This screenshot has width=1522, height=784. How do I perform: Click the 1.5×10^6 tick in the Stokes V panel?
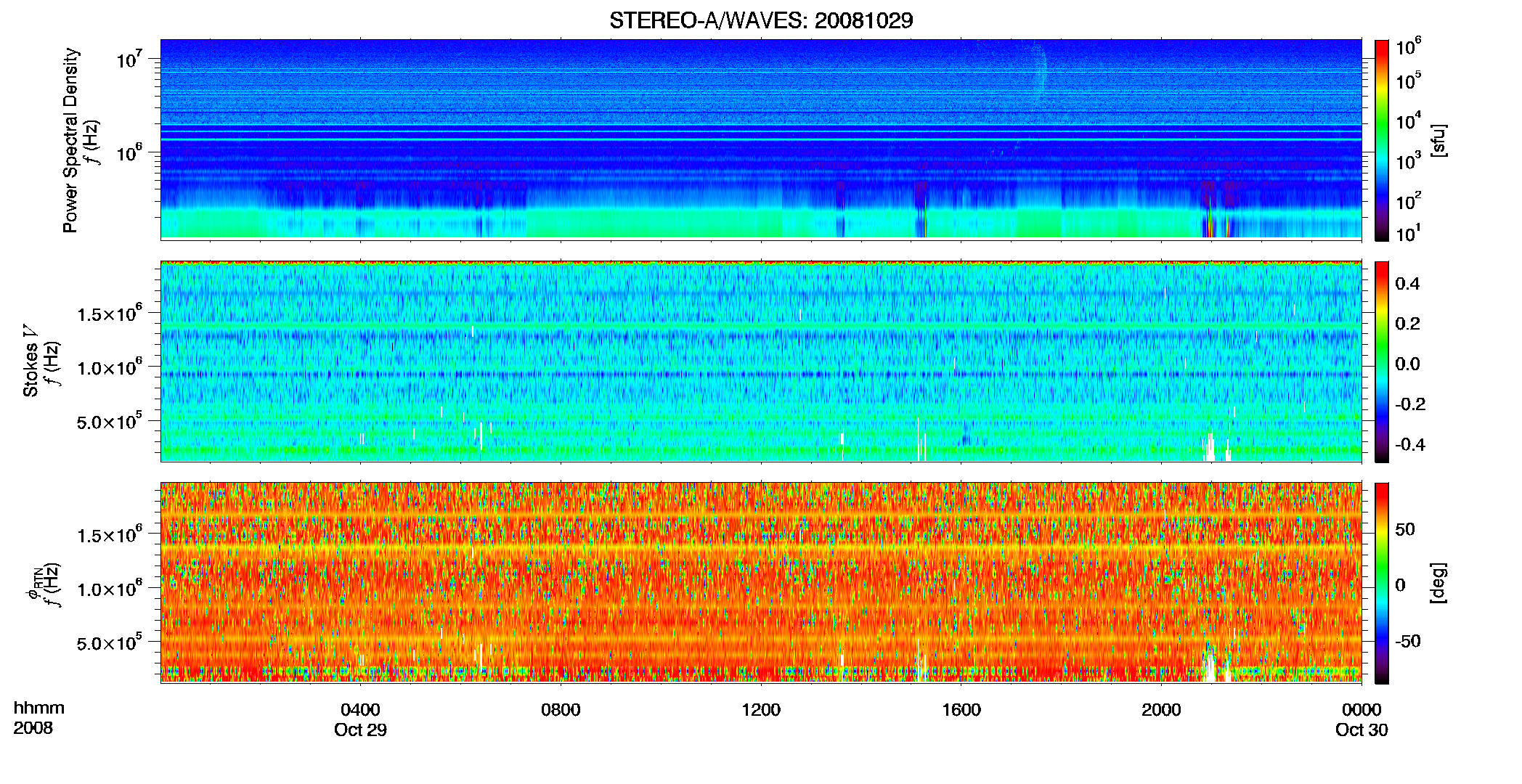(x=109, y=314)
